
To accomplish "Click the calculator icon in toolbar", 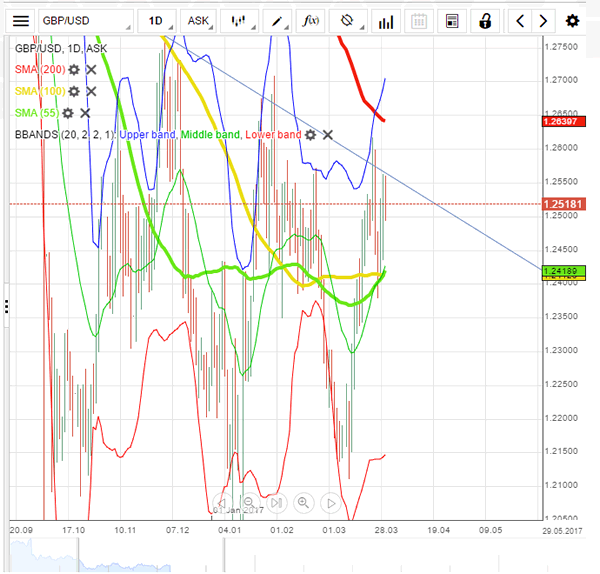I will pos(452,21).
